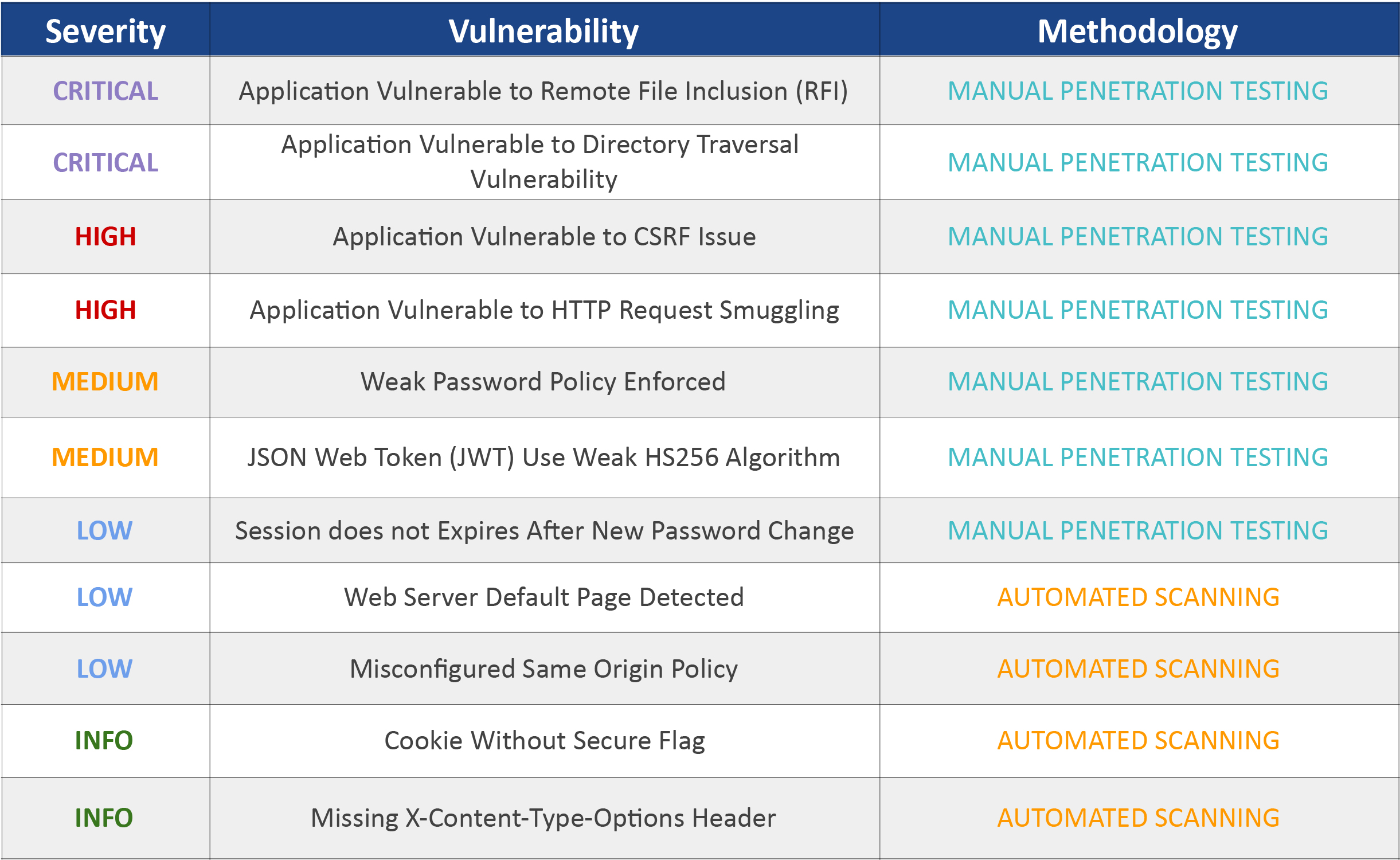Click MEDIUM label beside Weak Password Policy
Screen dimensions: 1400x860
(105, 382)
